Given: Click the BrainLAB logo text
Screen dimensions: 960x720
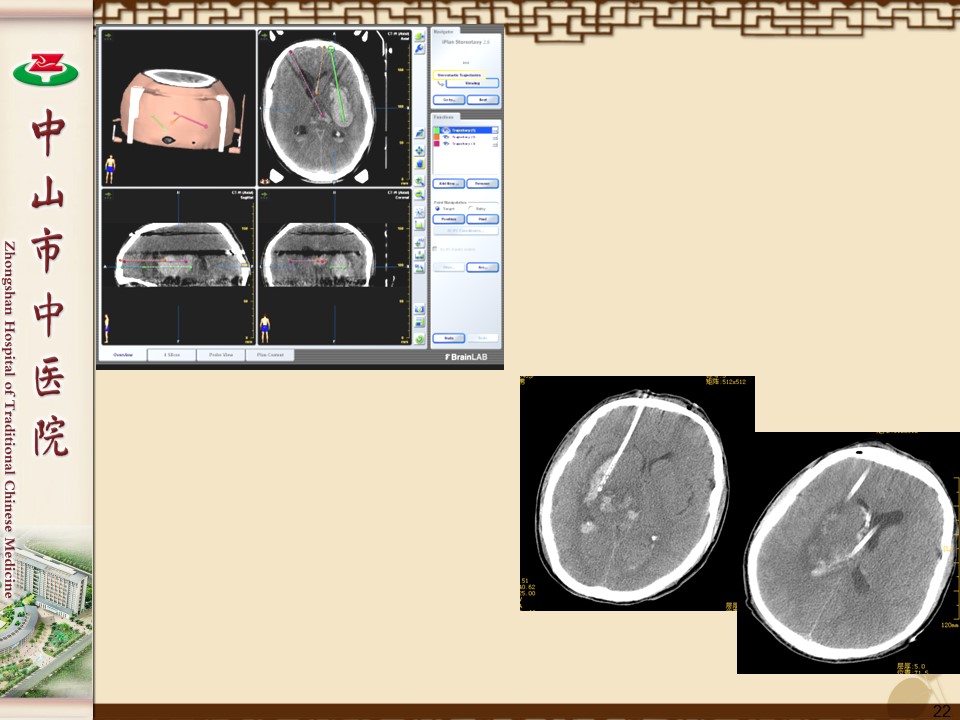Looking at the screenshot, I should tap(467, 357).
